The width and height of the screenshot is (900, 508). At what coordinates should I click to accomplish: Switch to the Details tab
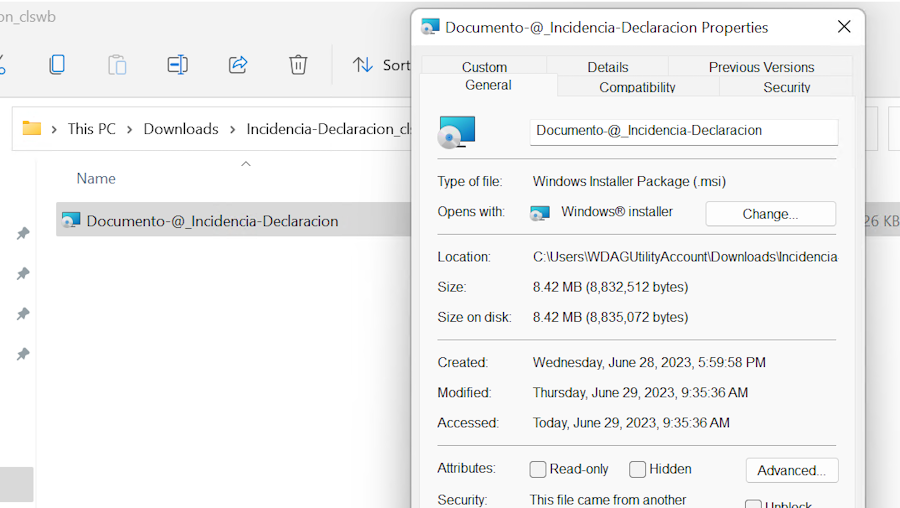[607, 67]
